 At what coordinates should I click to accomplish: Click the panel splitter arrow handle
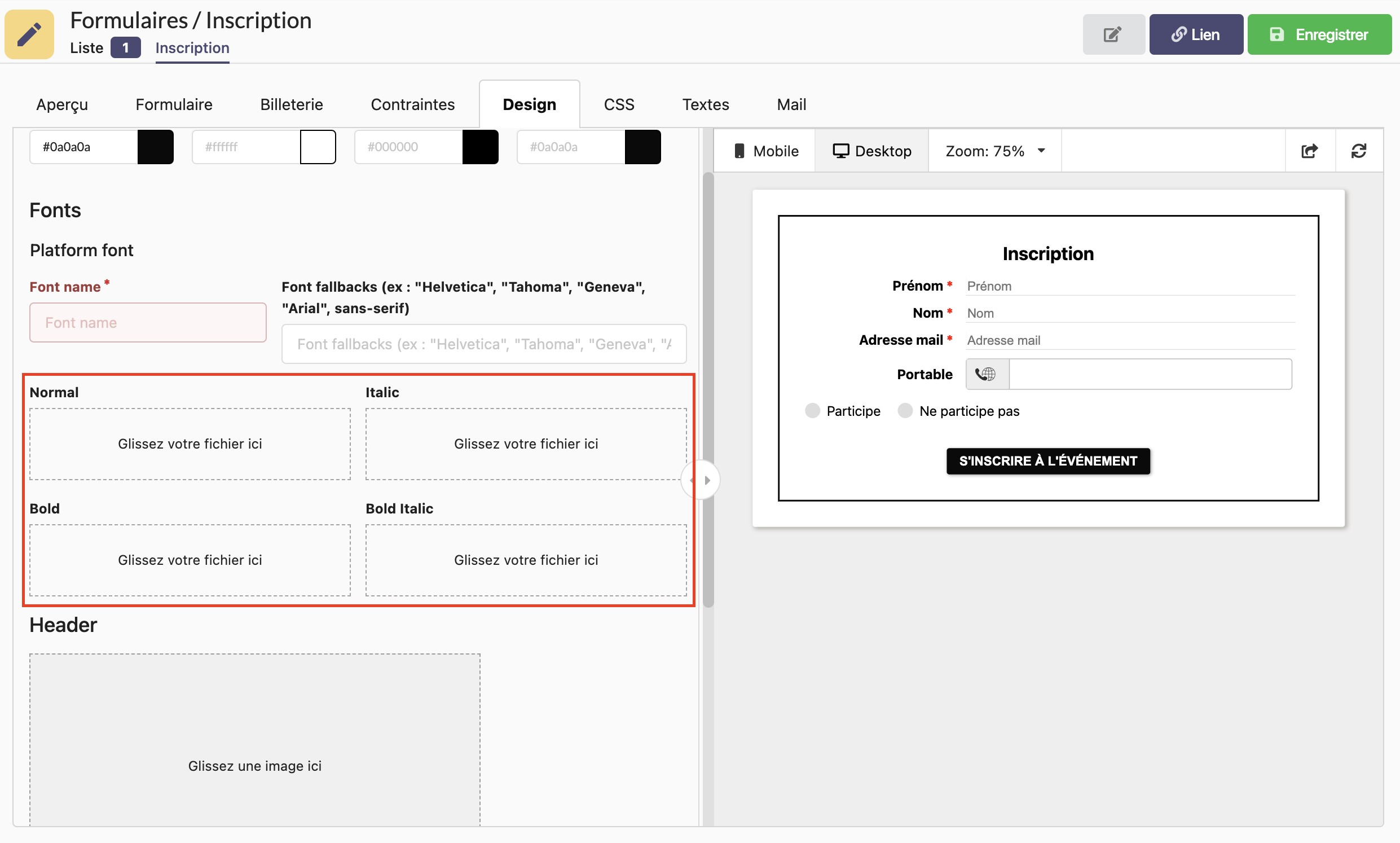tap(701, 481)
